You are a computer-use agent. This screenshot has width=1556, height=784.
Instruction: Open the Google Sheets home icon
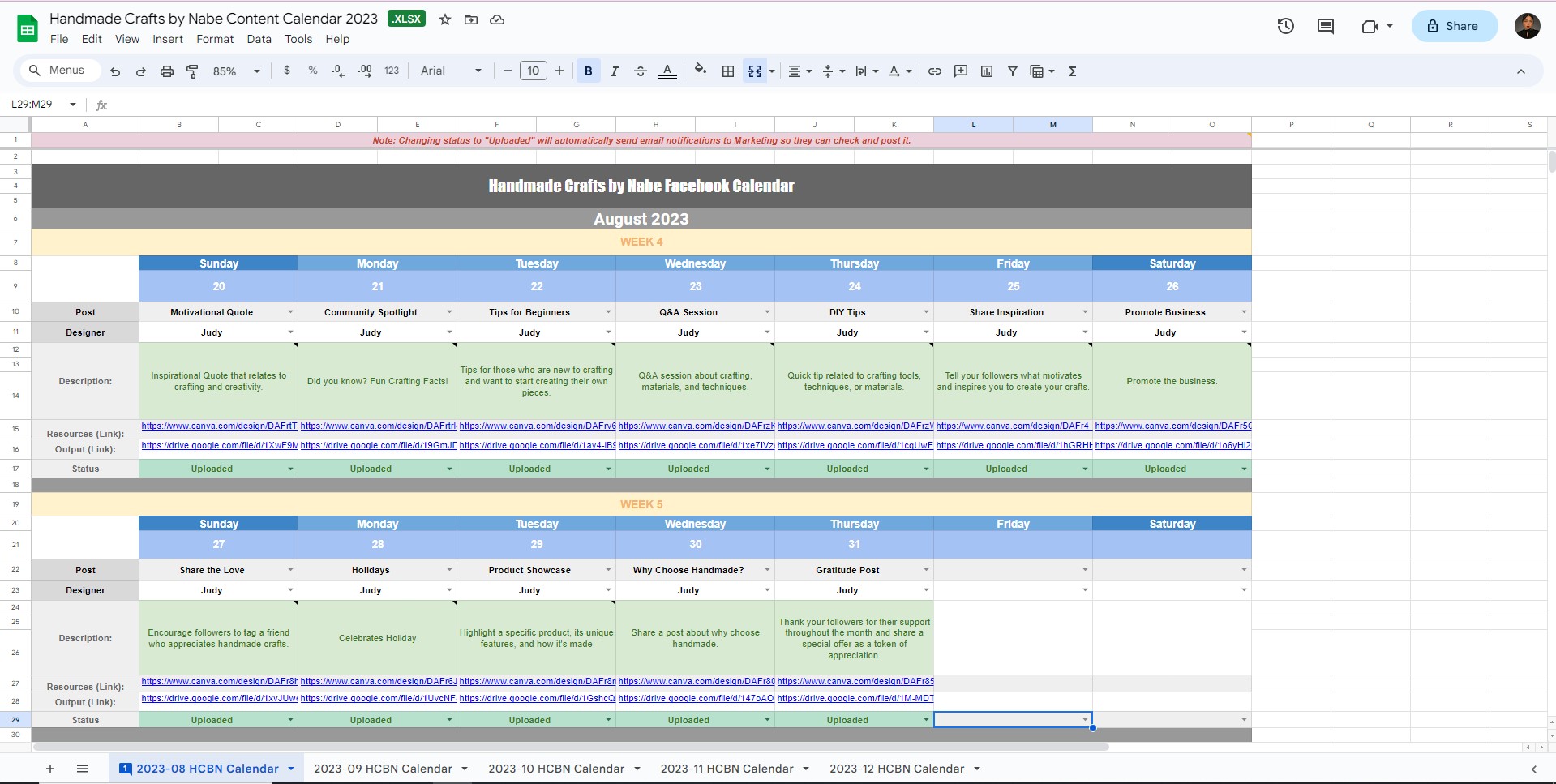click(28, 28)
